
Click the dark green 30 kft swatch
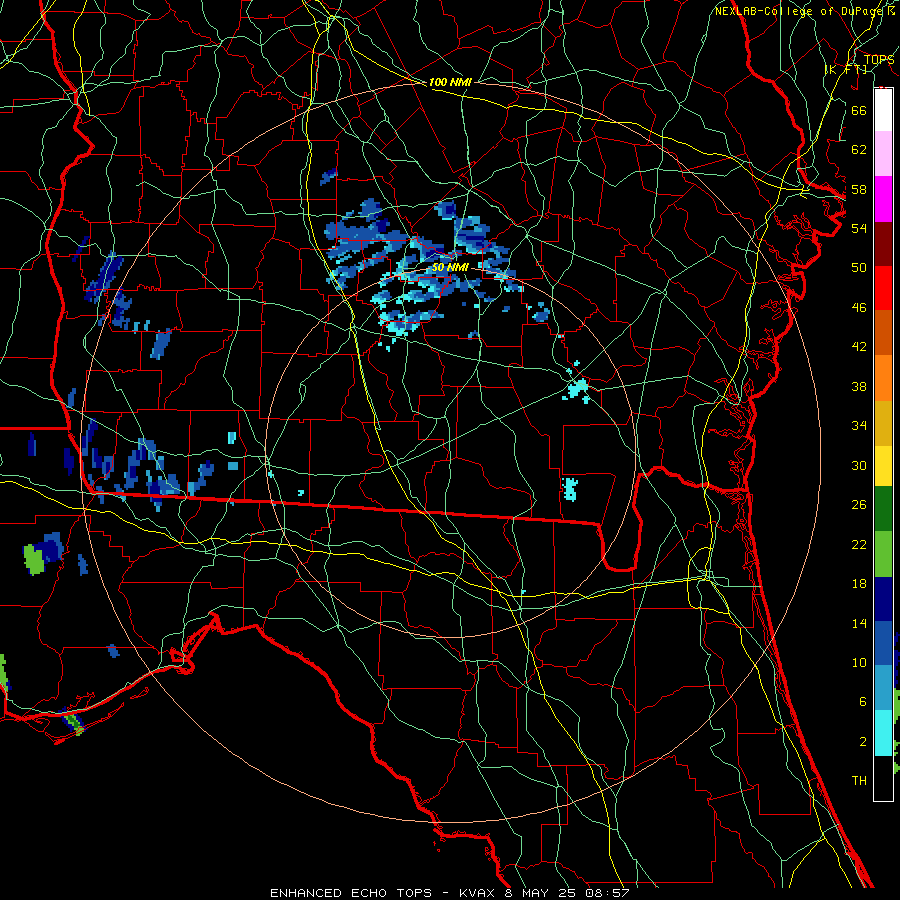click(883, 509)
